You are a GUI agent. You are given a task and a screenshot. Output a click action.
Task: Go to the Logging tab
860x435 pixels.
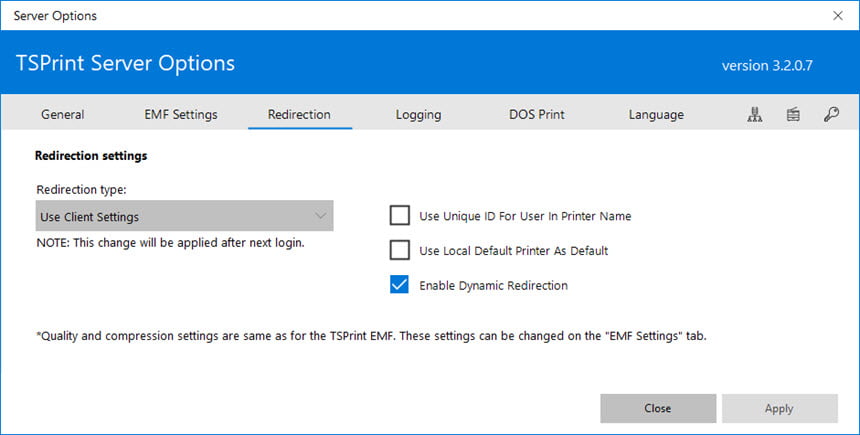coord(418,114)
